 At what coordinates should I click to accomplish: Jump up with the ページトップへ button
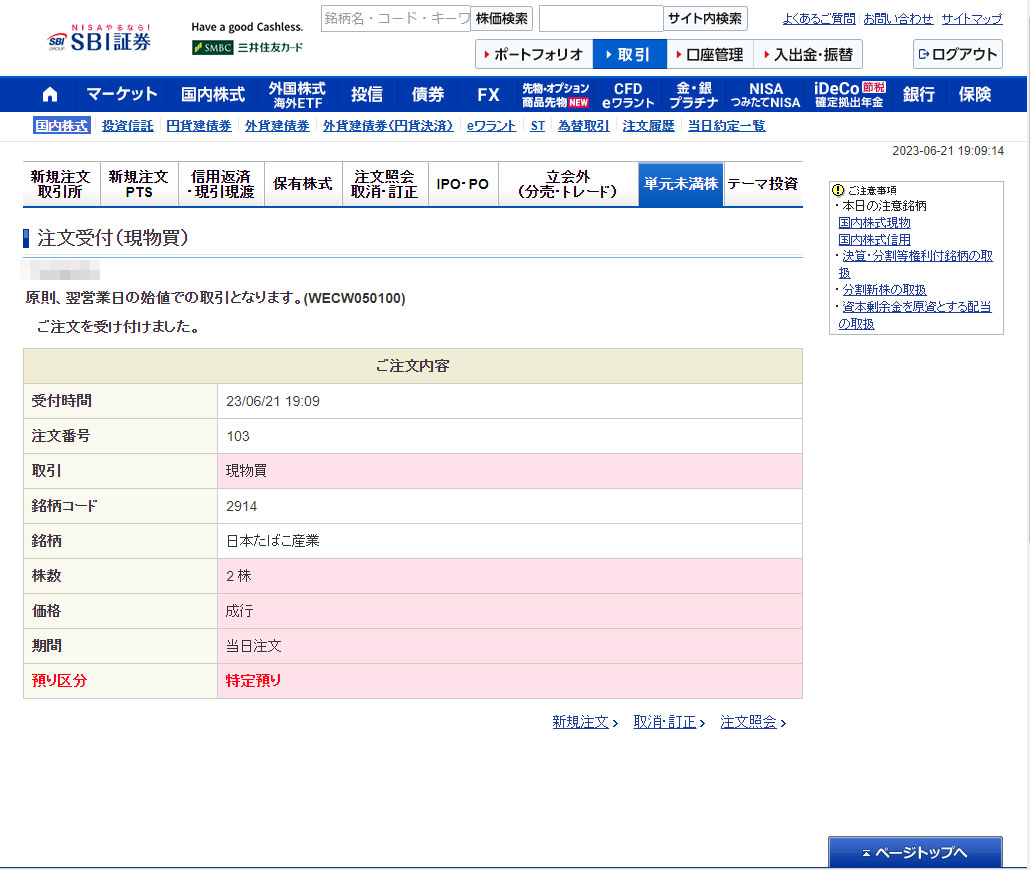click(915, 853)
